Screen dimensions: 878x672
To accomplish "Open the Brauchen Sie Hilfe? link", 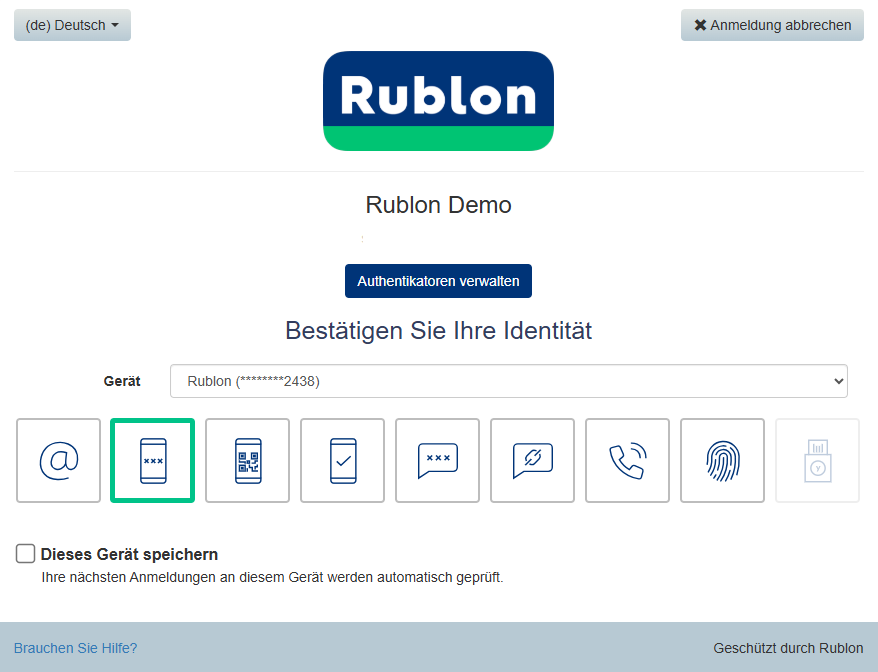I will [x=75, y=648].
